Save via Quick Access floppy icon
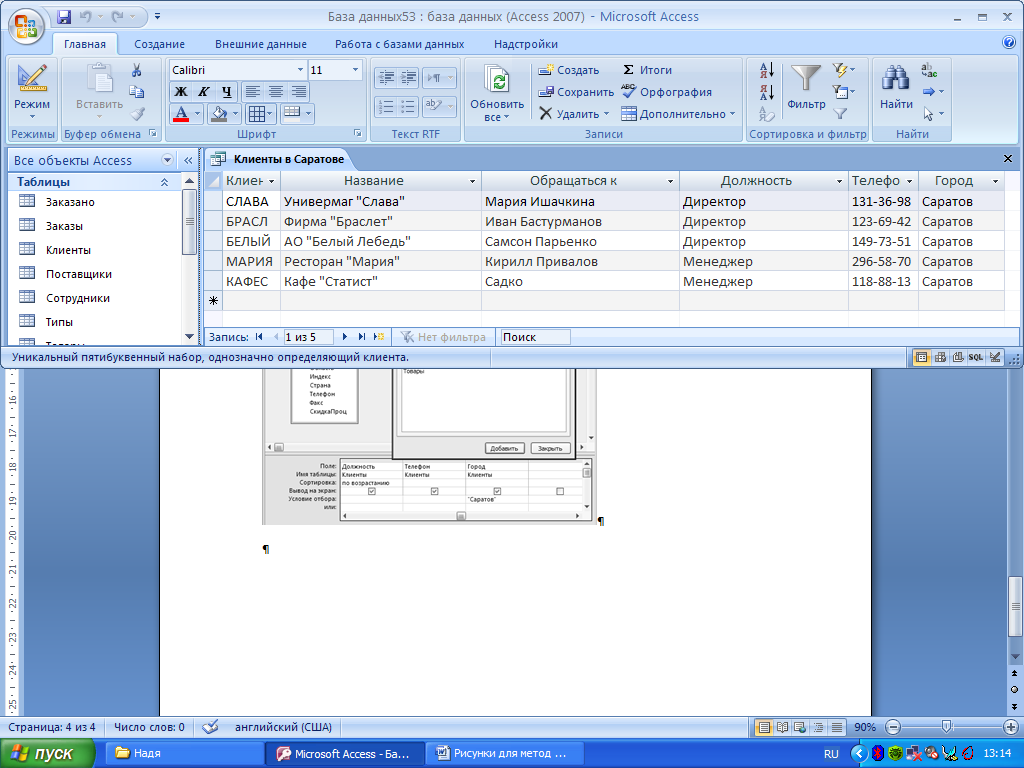Viewport: 1024px width, 768px height. pos(63,16)
